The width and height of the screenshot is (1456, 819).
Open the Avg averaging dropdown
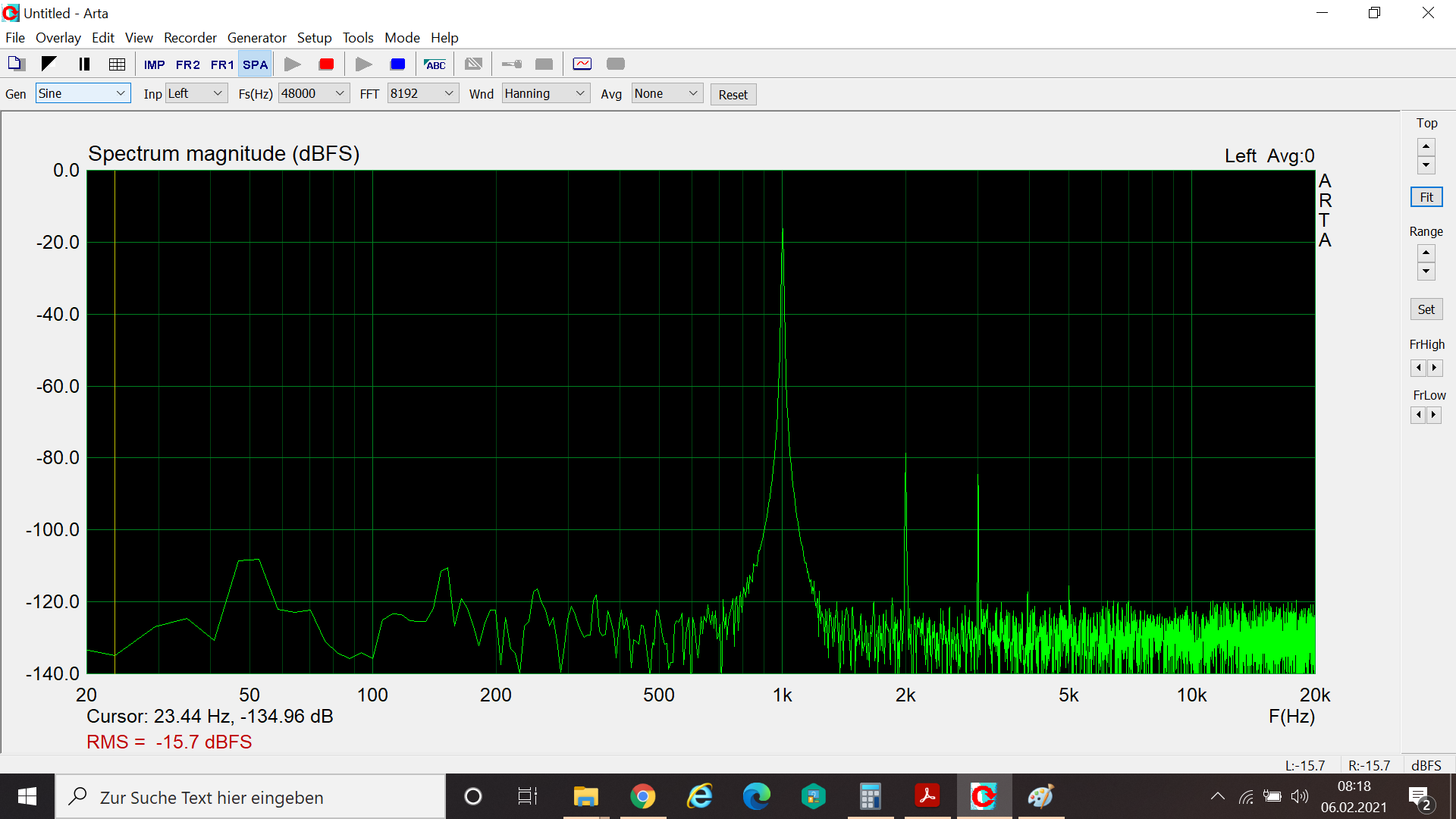pos(667,93)
